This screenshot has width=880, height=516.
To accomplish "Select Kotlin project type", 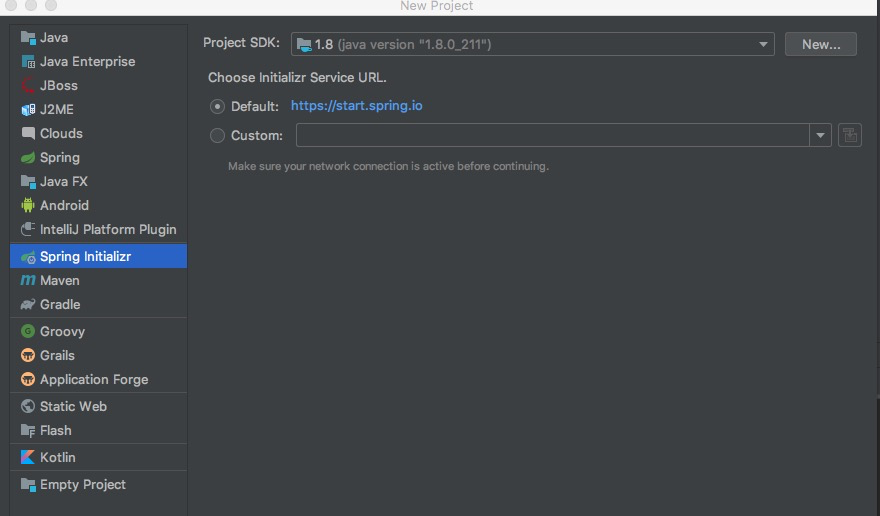I will [x=98, y=458].
